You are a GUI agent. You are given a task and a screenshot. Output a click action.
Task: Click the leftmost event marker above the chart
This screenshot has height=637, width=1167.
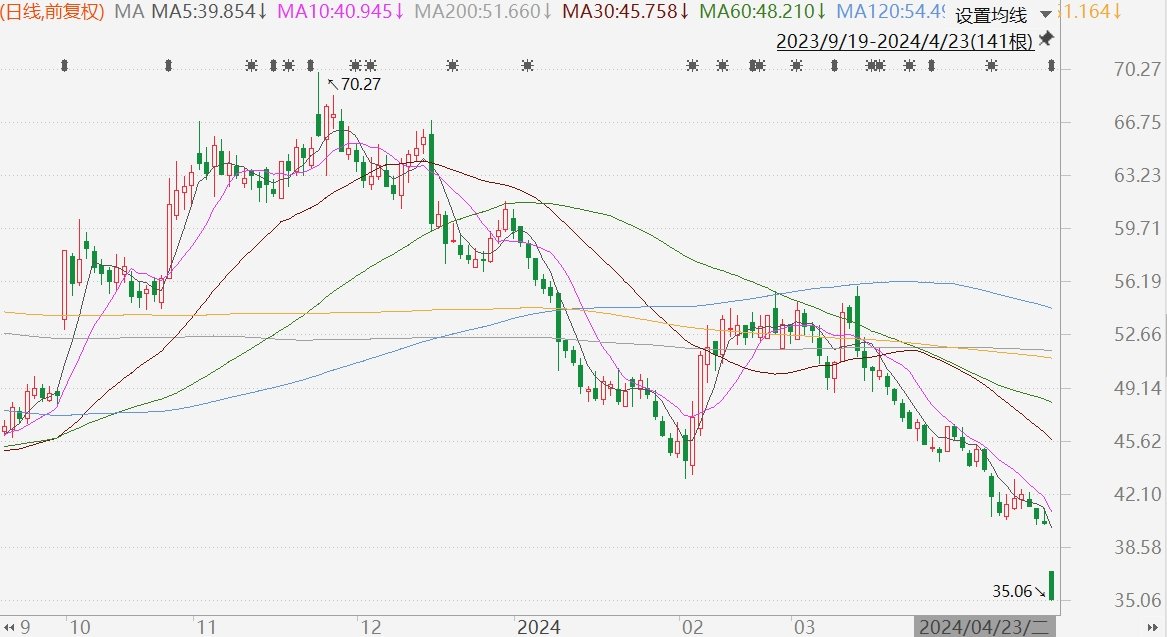[65, 66]
